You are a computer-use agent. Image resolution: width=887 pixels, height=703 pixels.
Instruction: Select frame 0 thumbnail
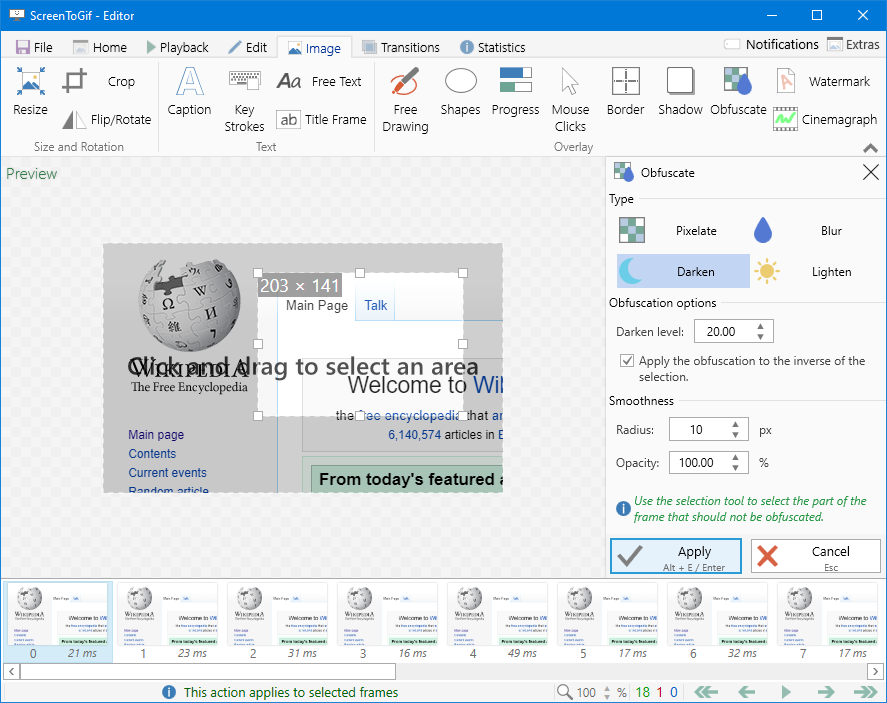coord(58,622)
